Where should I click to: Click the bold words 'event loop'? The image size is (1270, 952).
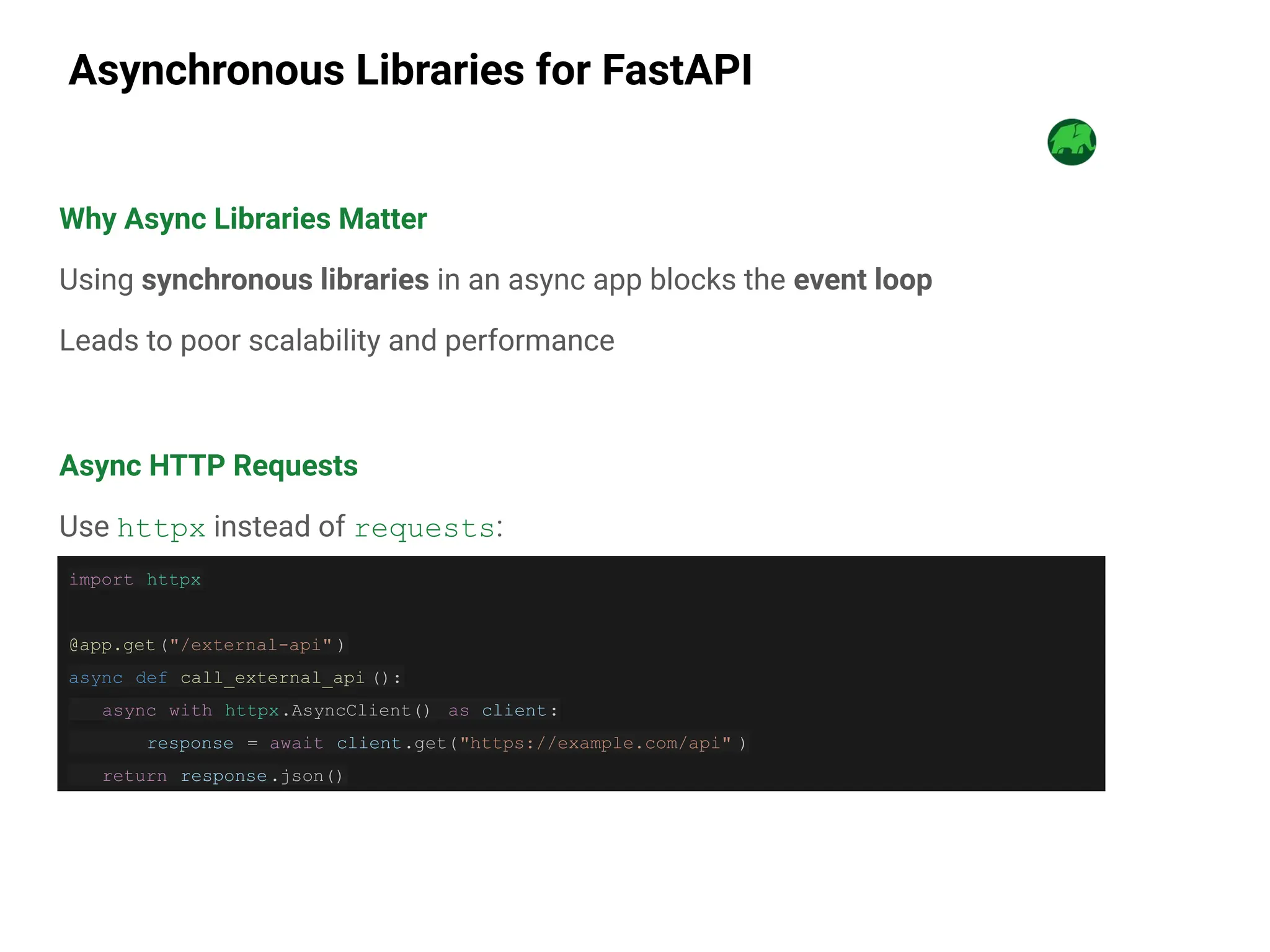[x=863, y=280]
